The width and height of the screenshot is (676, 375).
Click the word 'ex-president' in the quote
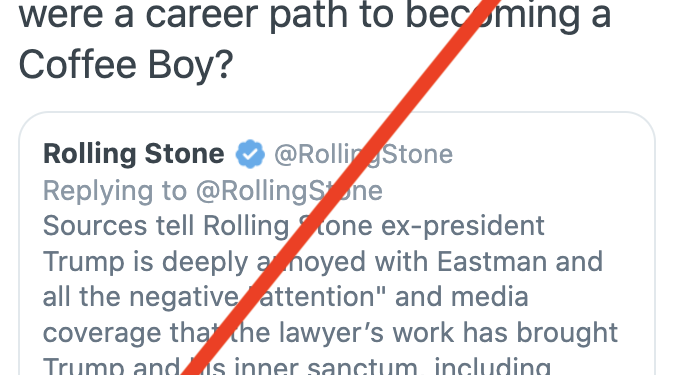[463, 226]
